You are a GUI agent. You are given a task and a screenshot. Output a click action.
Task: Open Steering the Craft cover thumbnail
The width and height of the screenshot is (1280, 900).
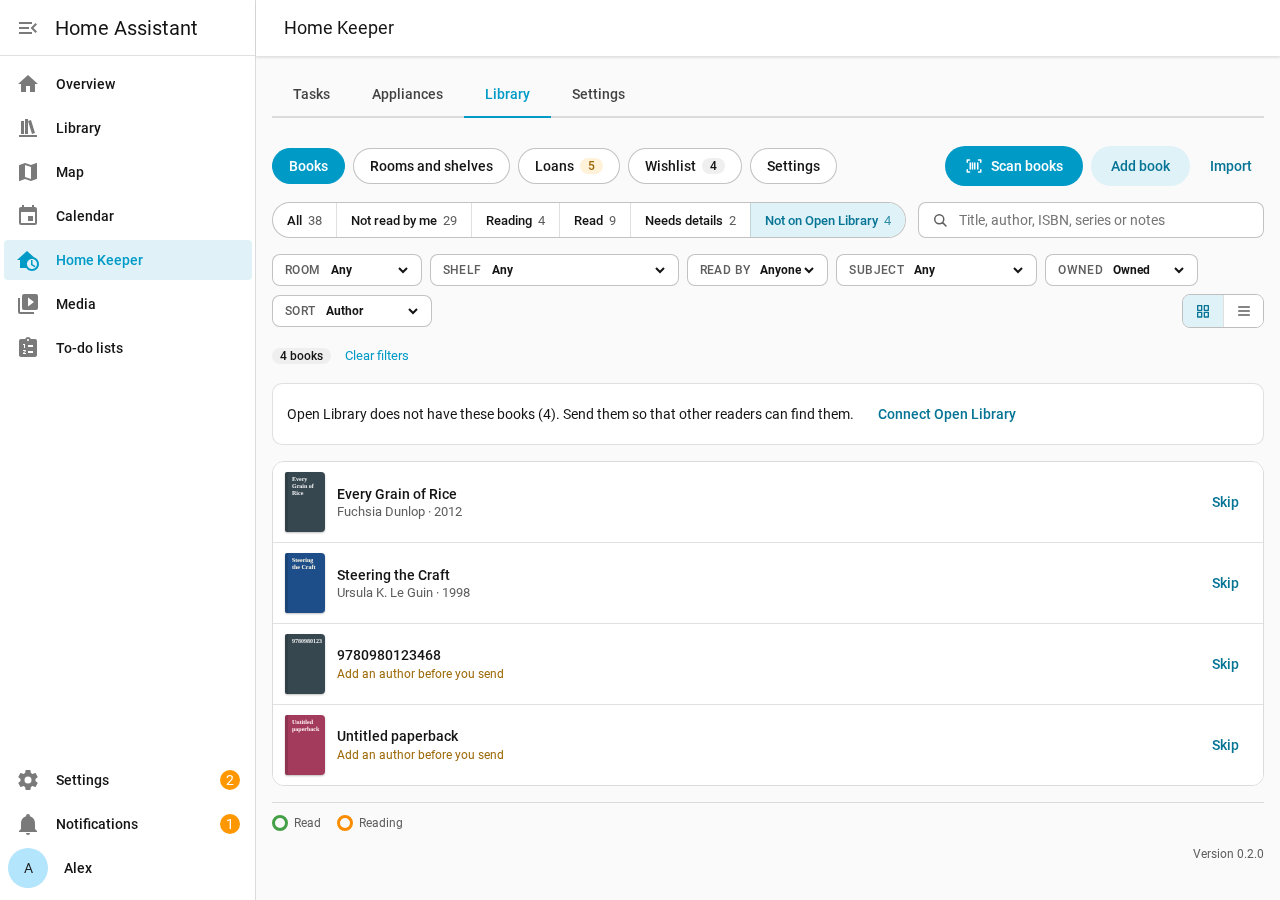(x=305, y=583)
